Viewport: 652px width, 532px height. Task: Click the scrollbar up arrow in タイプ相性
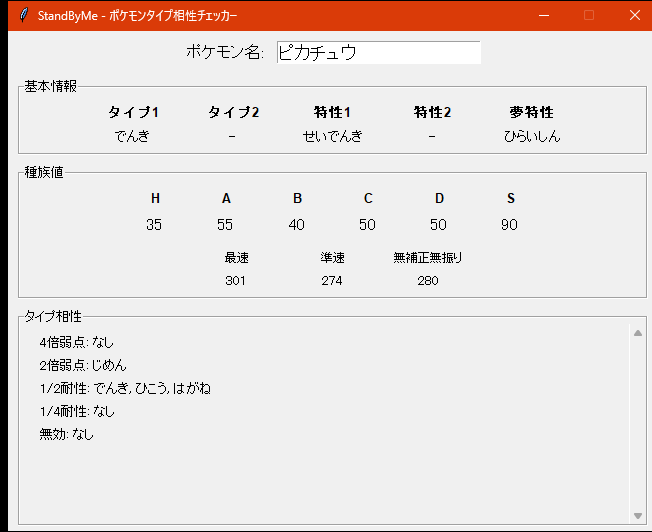point(637,333)
